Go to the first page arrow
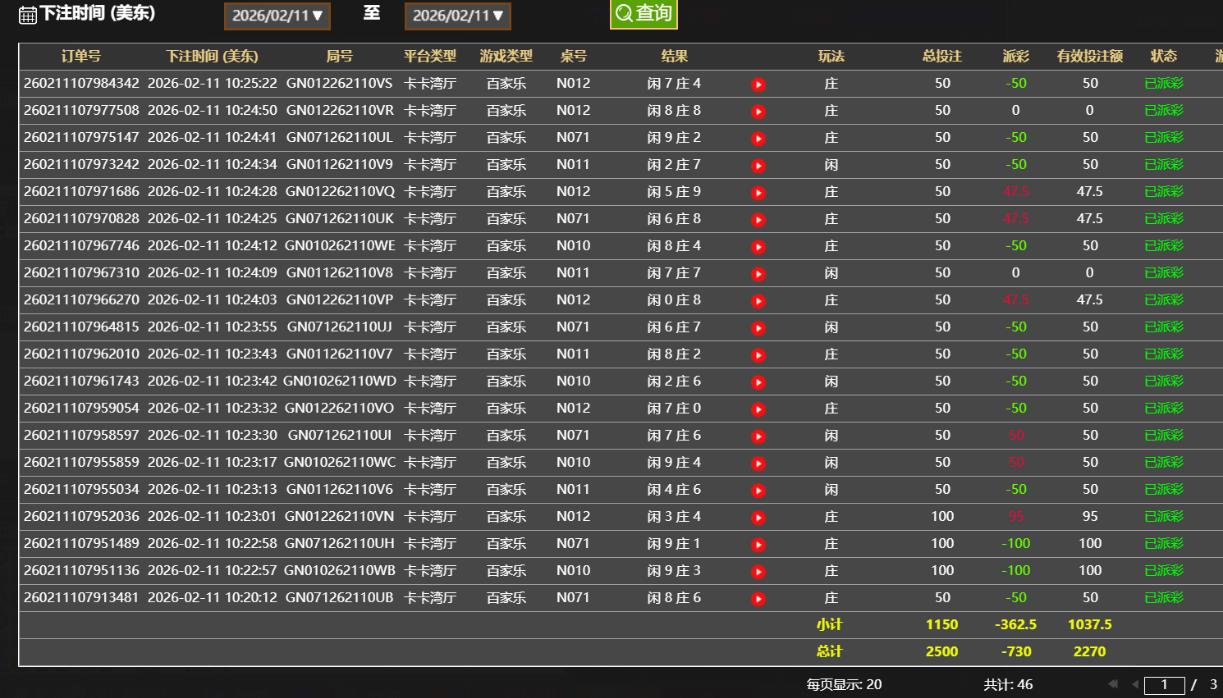This screenshot has height=698, width=1223. click(x=1111, y=685)
